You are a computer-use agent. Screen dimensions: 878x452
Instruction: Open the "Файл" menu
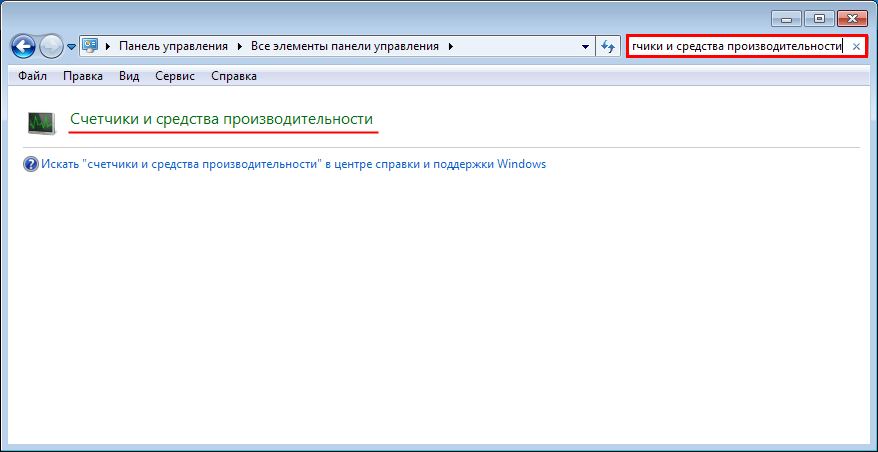(33, 76)
